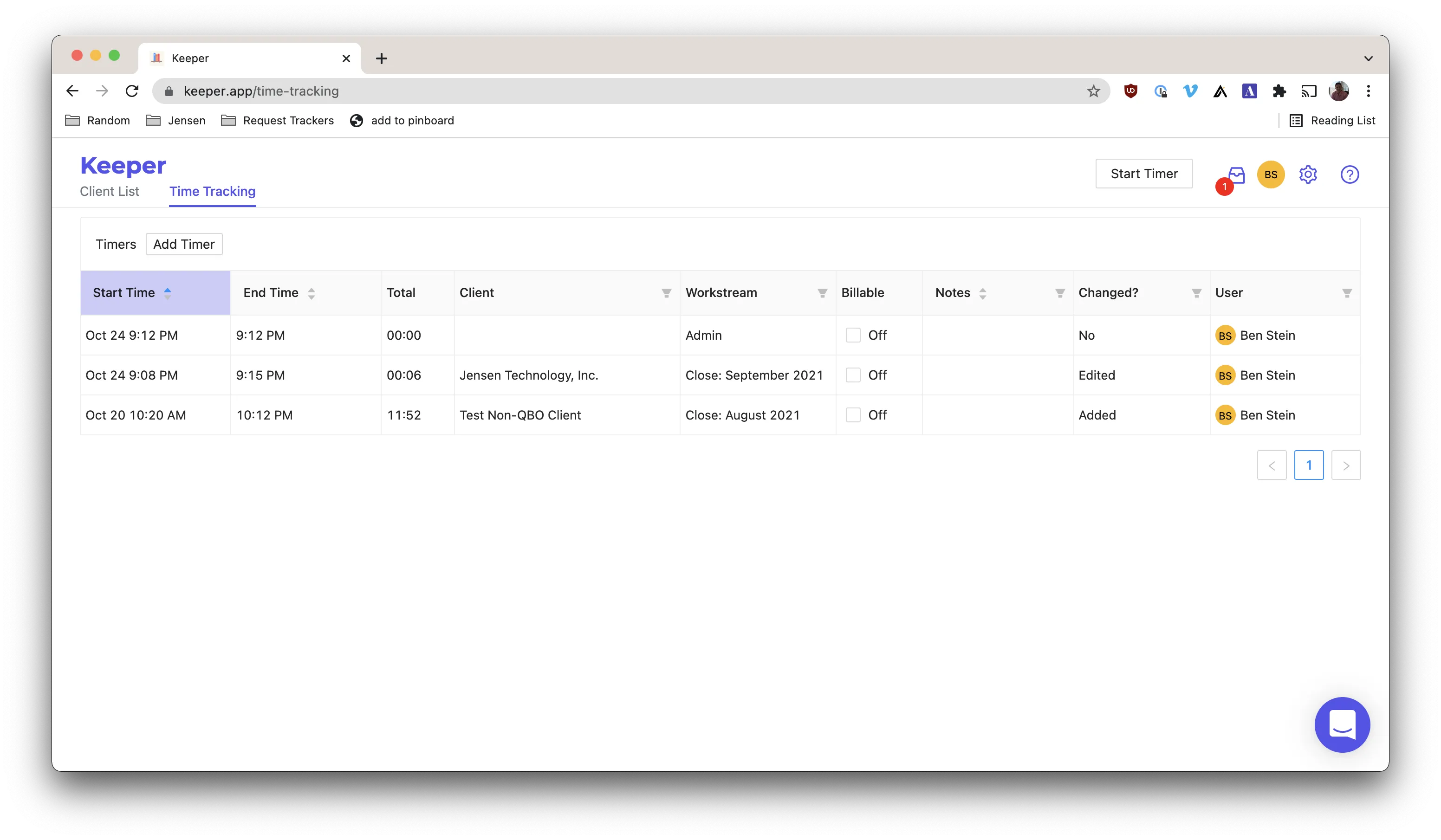Open the Random bookmarks folder
The width and height of the screenshot is (1441, 840).
click(x=97, y=121)
